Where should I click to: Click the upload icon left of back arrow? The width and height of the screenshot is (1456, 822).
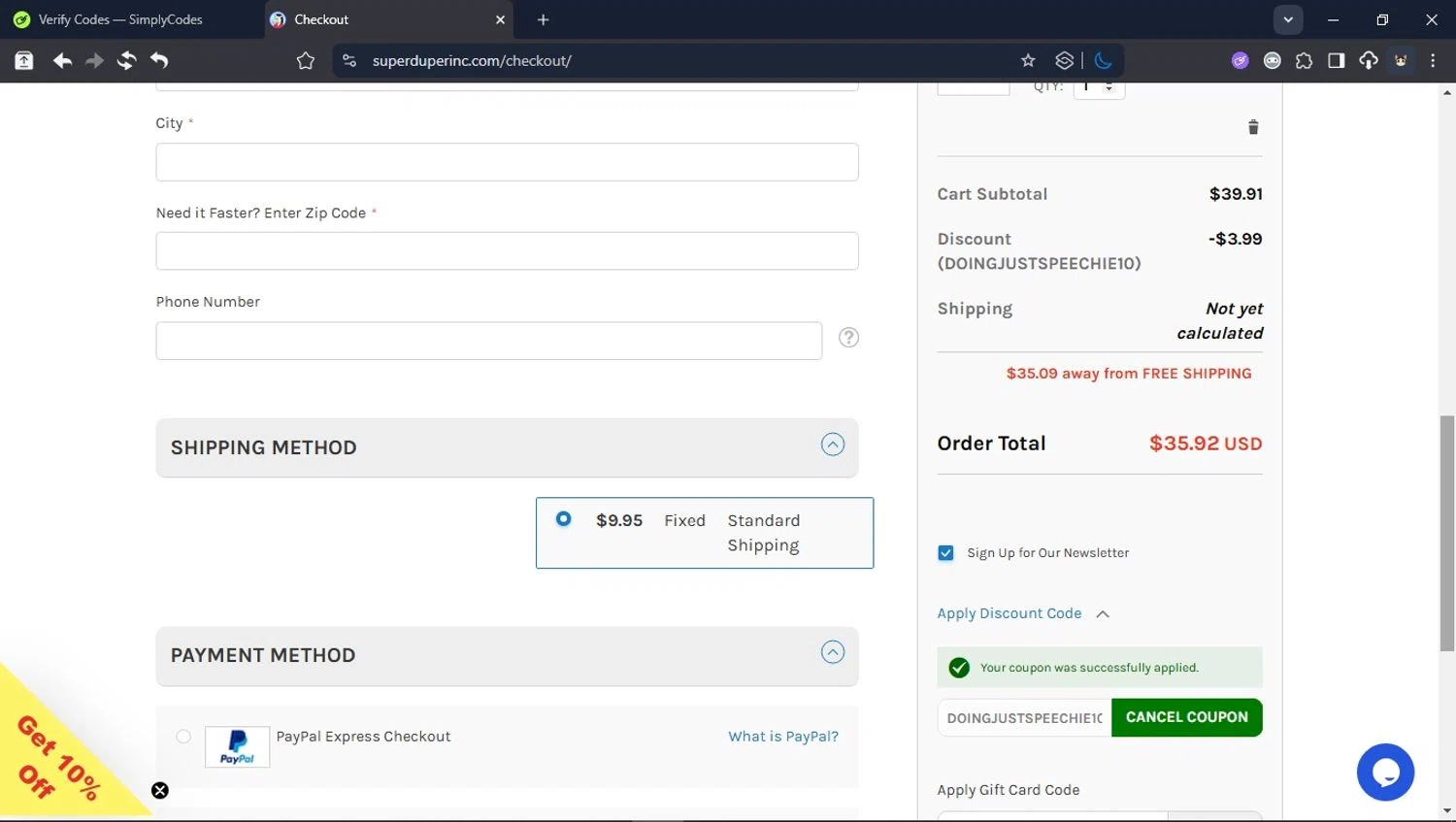tap(24, 61)
